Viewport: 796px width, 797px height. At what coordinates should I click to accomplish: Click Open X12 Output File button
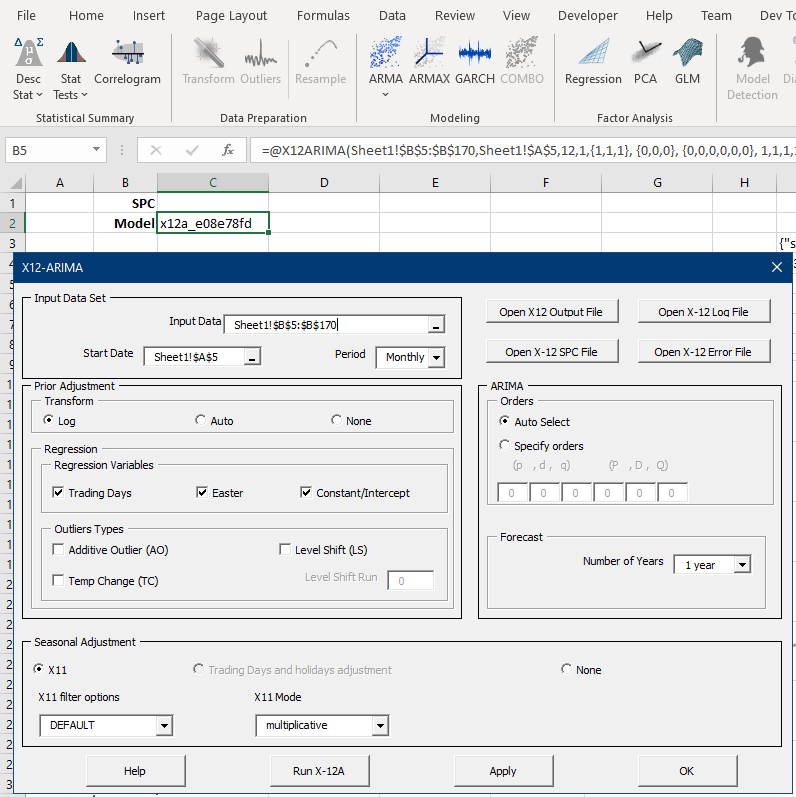pos(552,311)
